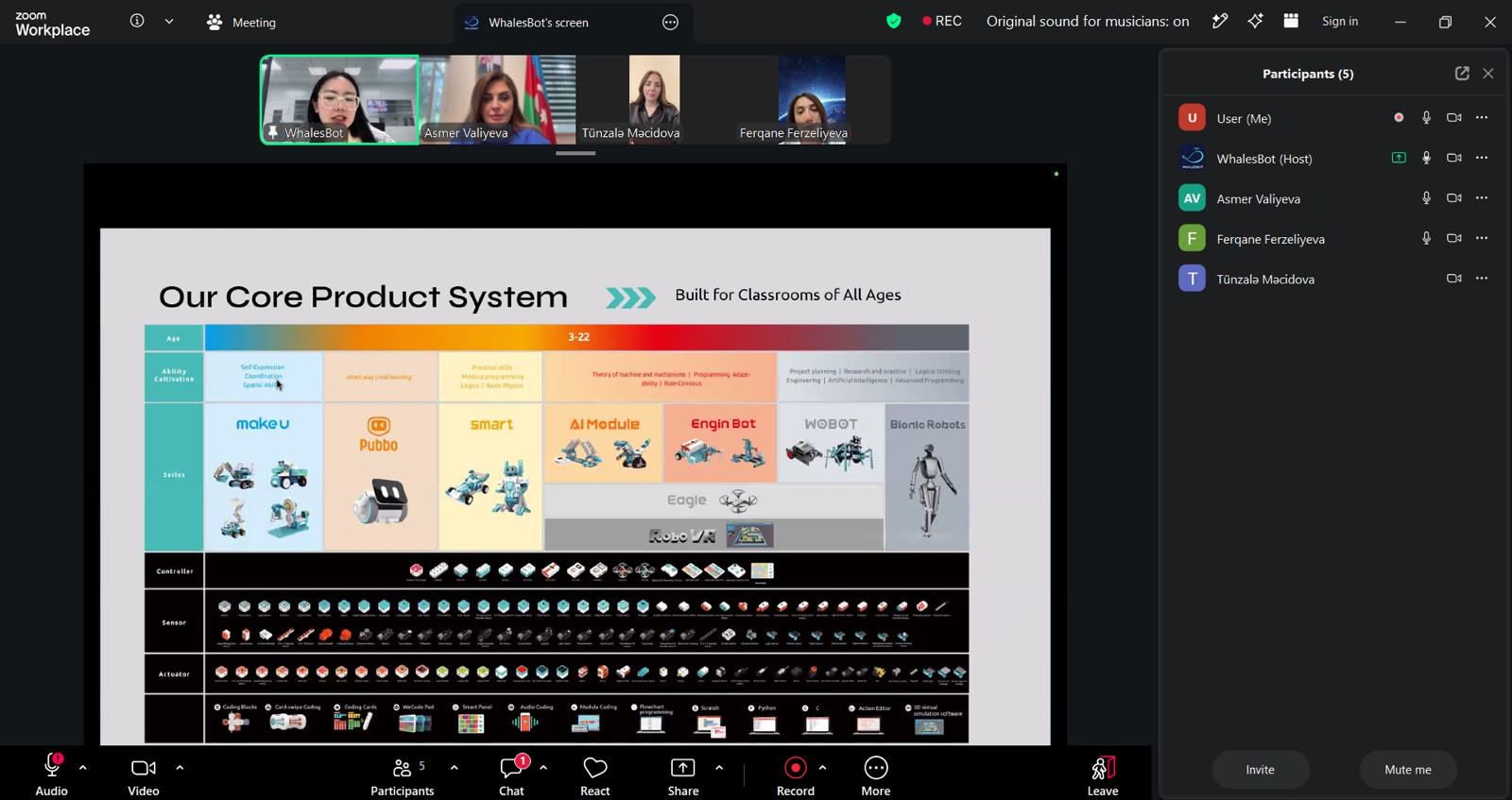Click Asmer Valiyeva's AV avatar
This screenshot has width=1512, height=800.
coord(1192,198)
